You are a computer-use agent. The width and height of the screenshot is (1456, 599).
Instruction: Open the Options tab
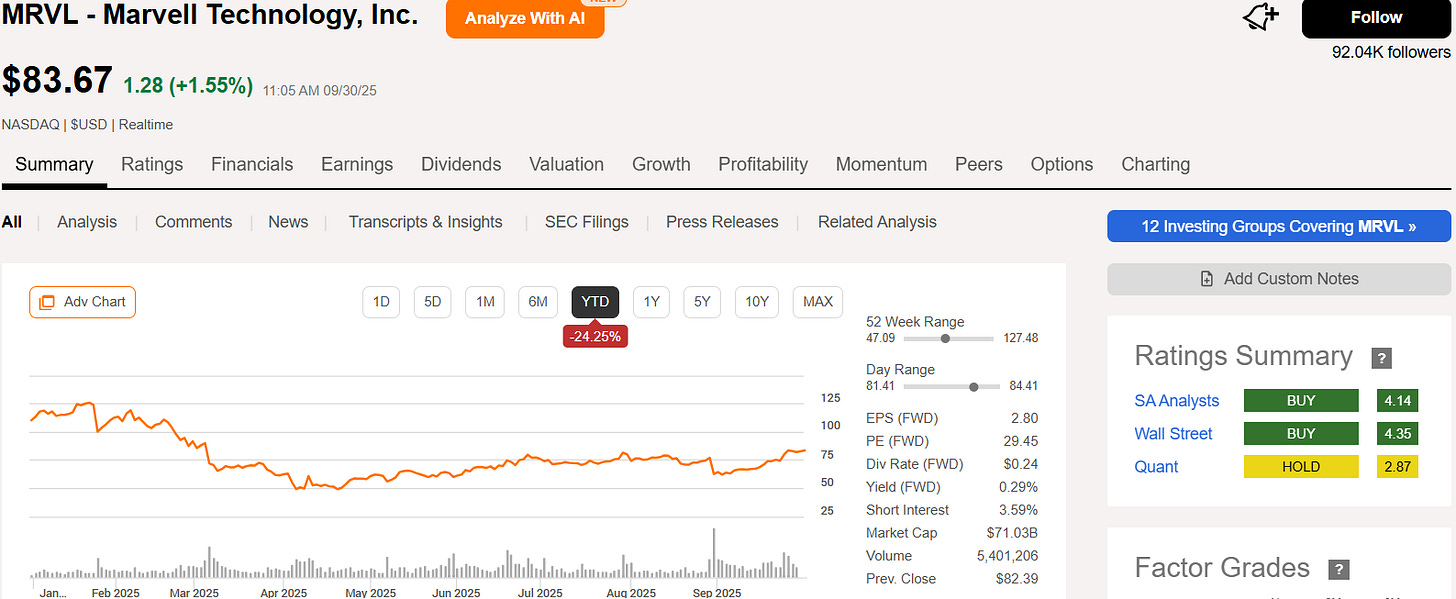(1062, 164)
